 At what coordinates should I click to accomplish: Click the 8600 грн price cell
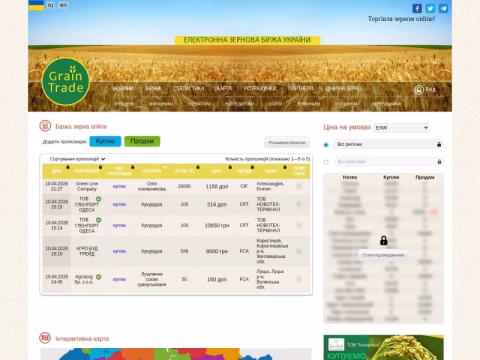click(217, 251)
